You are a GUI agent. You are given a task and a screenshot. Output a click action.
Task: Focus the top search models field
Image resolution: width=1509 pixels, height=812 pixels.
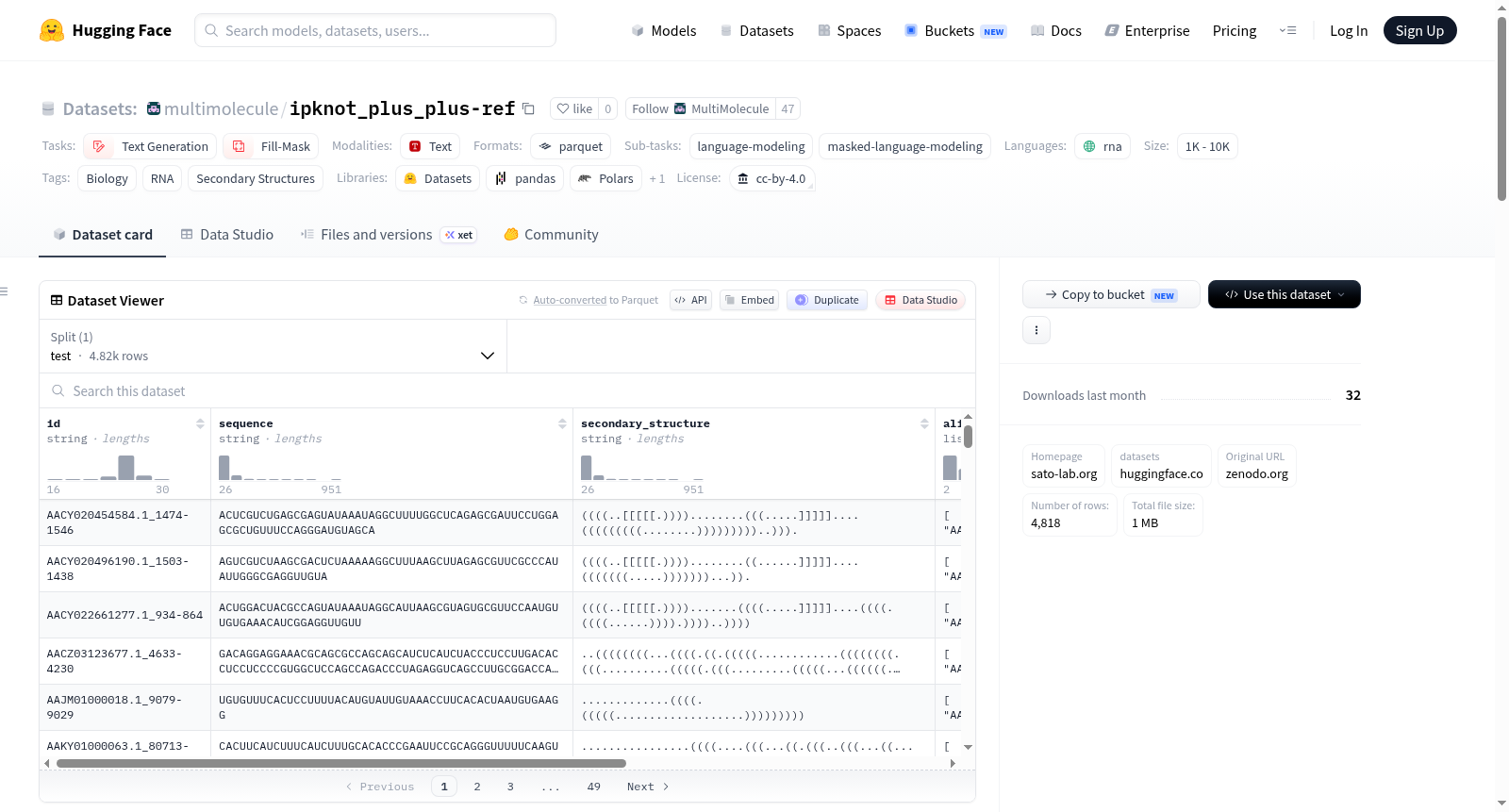click(375, 30)
